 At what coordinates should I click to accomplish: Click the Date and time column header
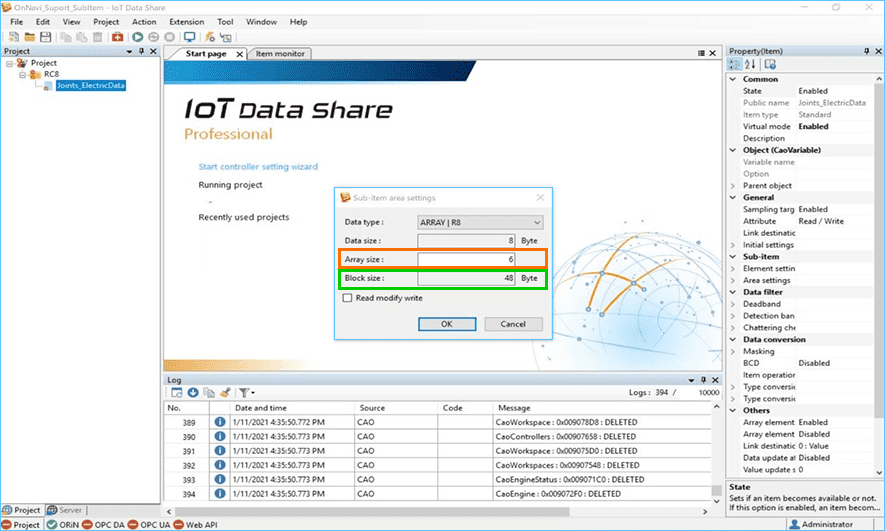pos(292,408)
